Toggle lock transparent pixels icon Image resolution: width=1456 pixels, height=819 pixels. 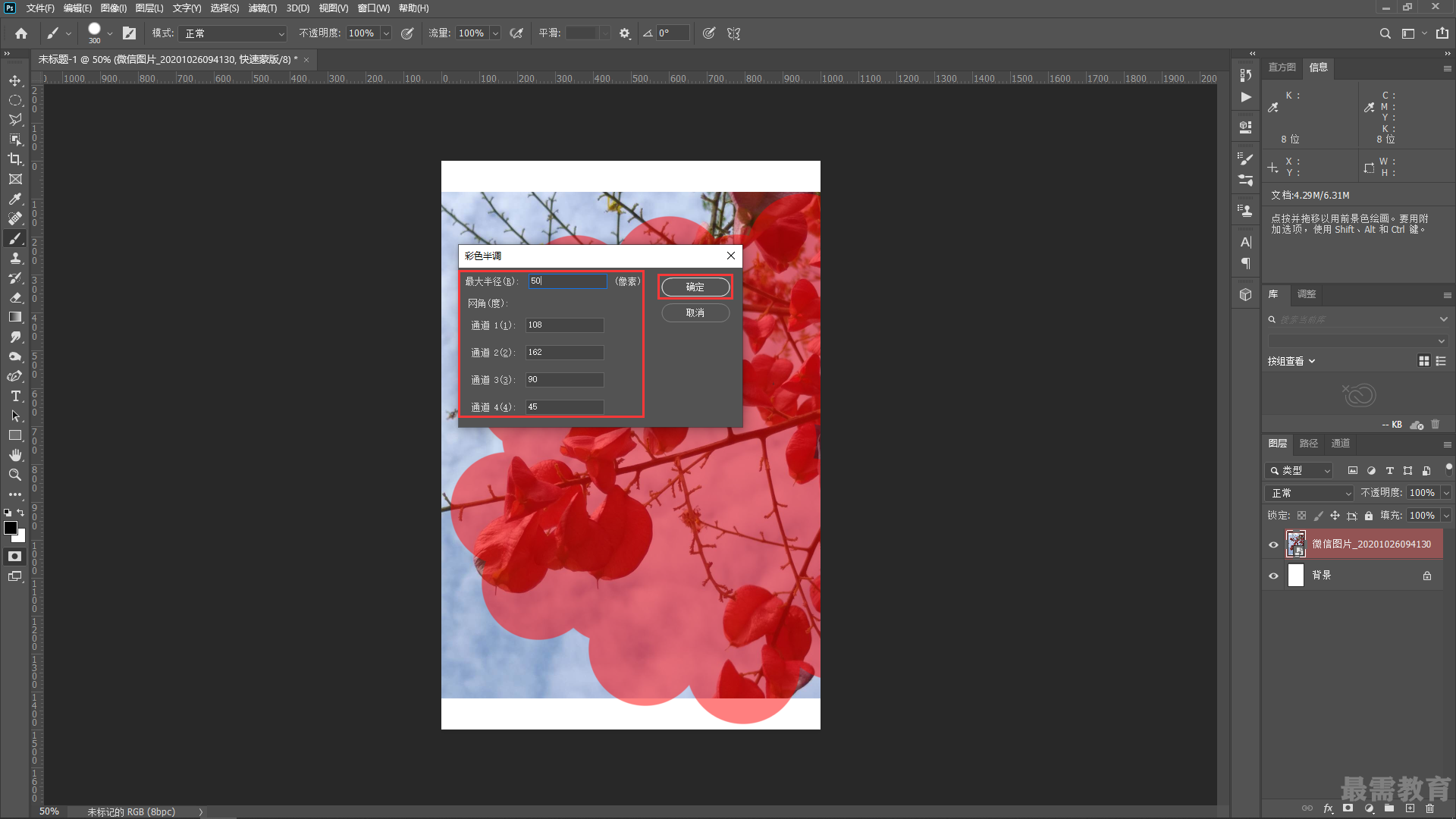[1301, 516]
